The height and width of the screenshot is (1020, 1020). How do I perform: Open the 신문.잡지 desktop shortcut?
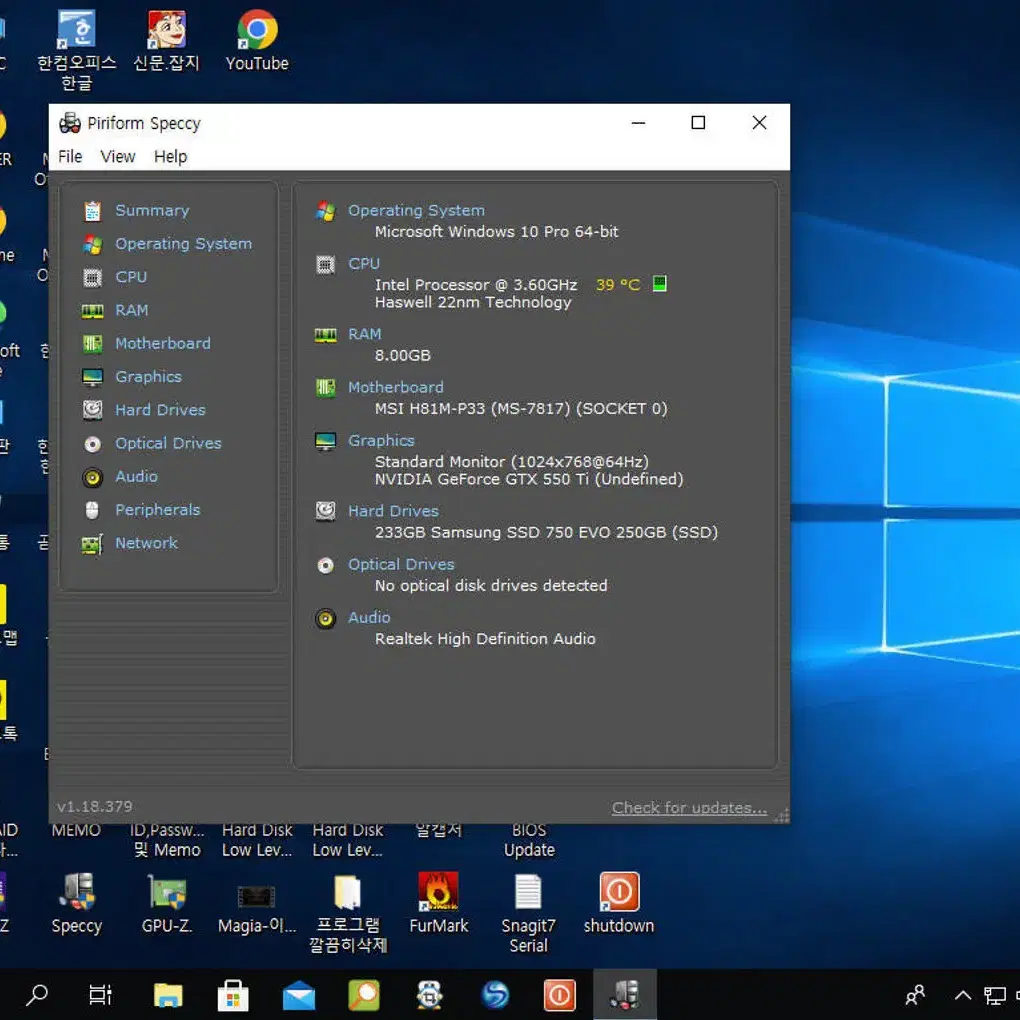[x=167, y=40]
